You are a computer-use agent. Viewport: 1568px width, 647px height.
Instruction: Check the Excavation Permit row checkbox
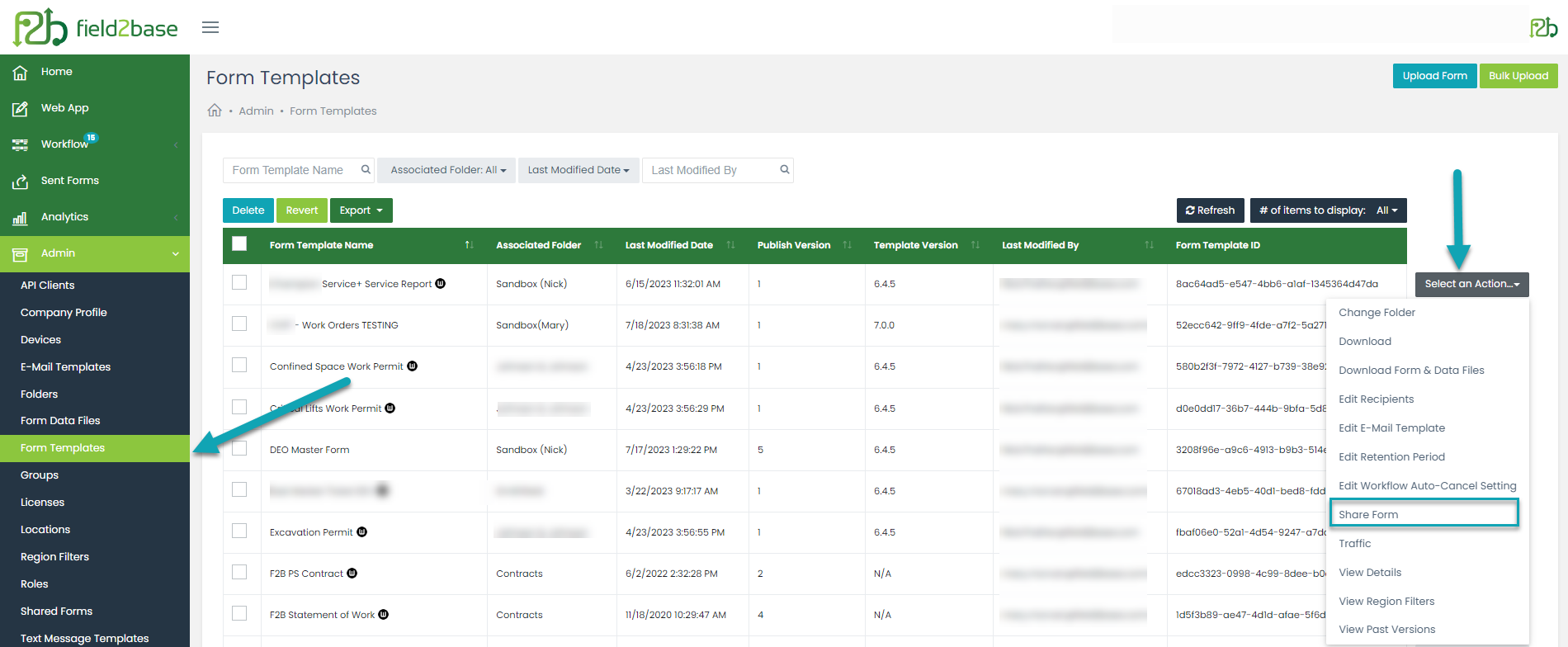[239, 531]
